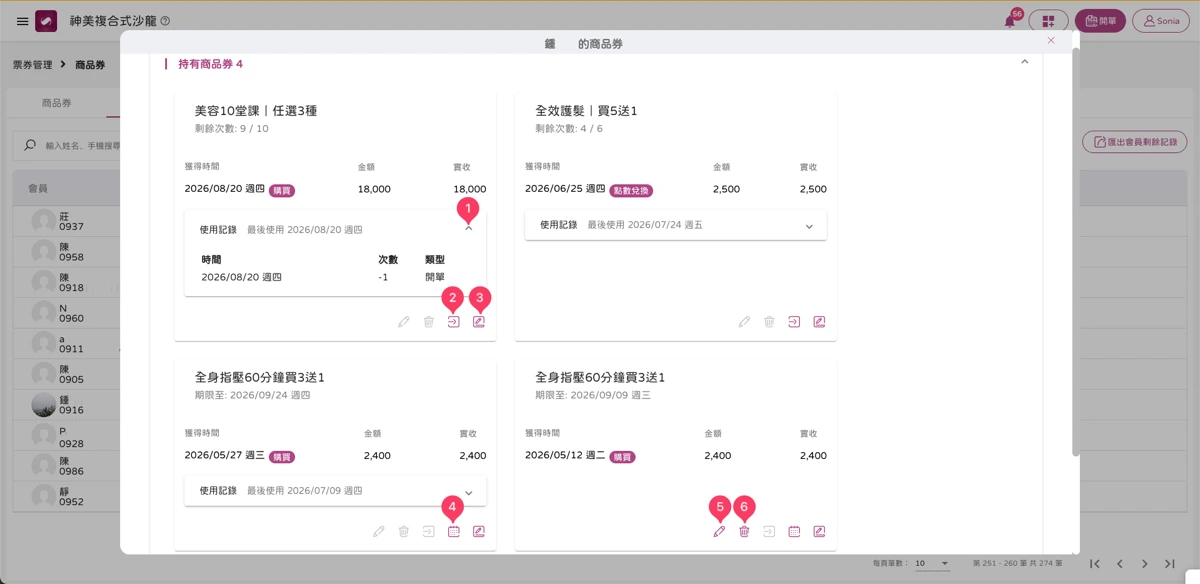Viewport: 1200px width, 584px height.
Task: Collapse the 持有商品券 4 section
Action: [x=1024, y=62]
